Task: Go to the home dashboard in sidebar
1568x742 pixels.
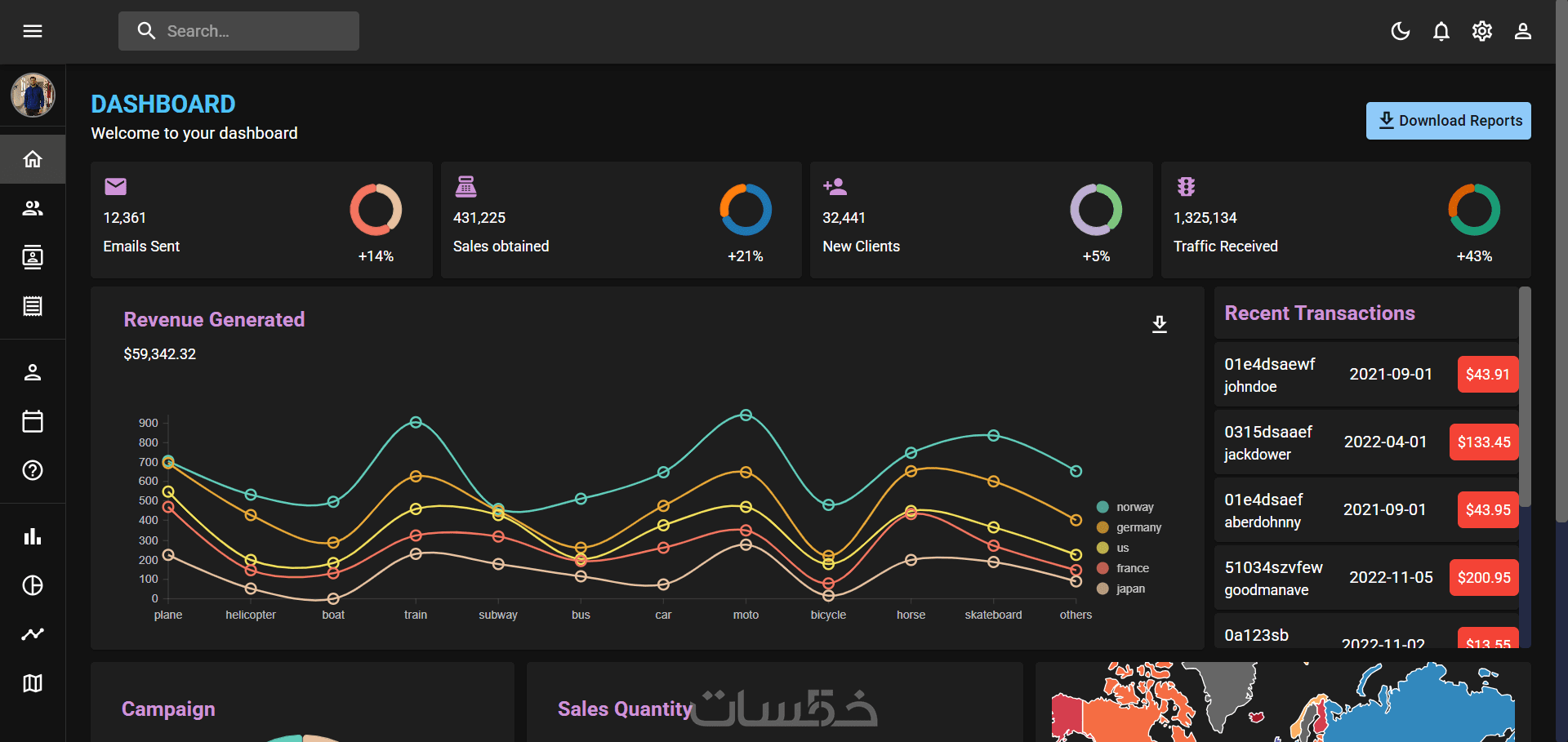Action: [33, 159]
